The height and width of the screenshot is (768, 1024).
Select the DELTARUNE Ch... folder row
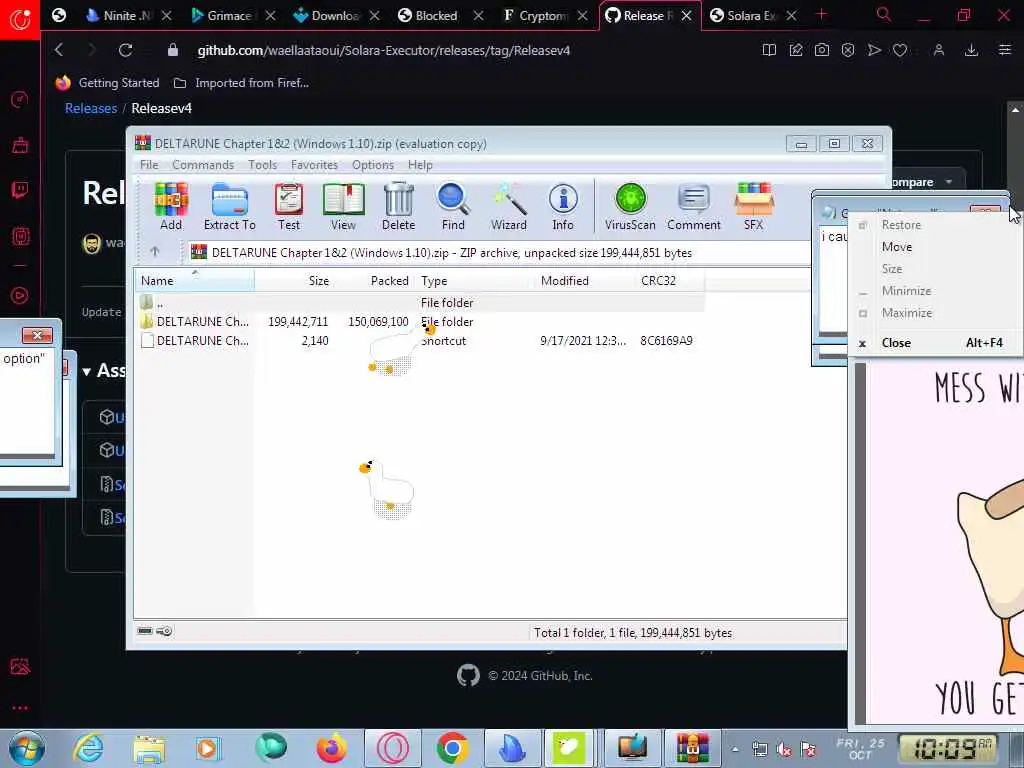[418, 321]
